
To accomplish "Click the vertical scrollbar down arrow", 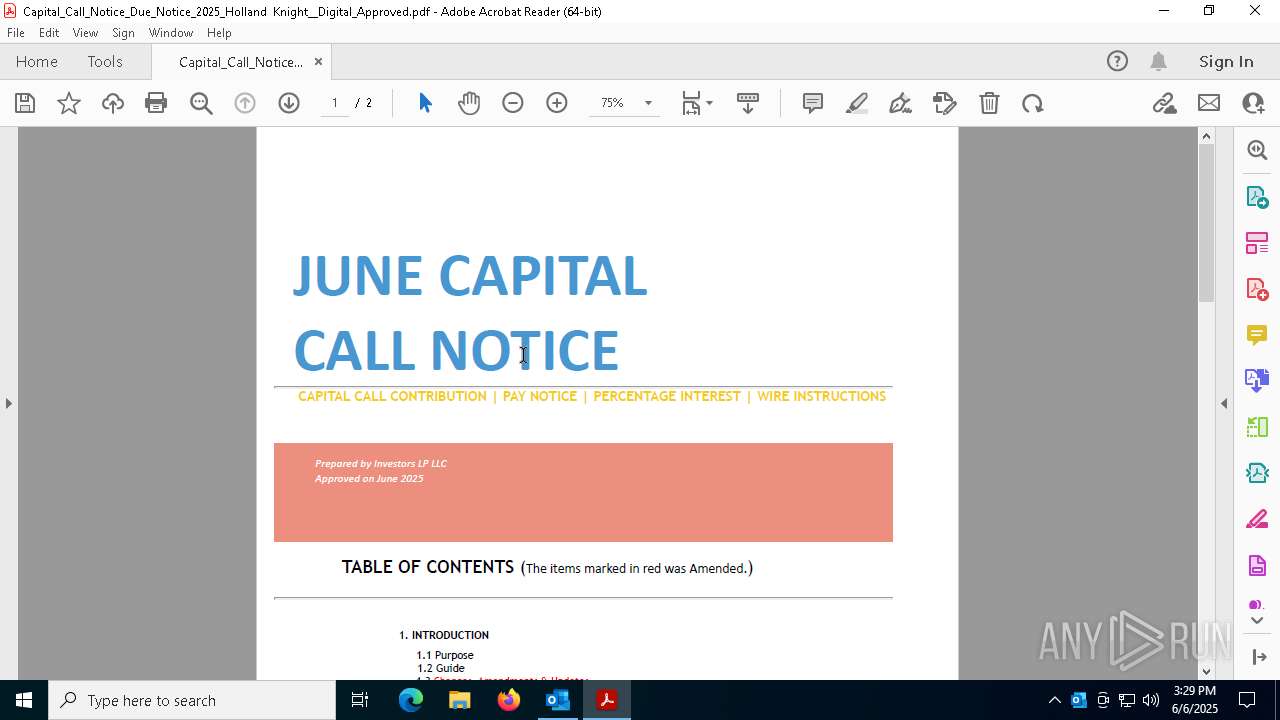I will [x=1206, y=671].
